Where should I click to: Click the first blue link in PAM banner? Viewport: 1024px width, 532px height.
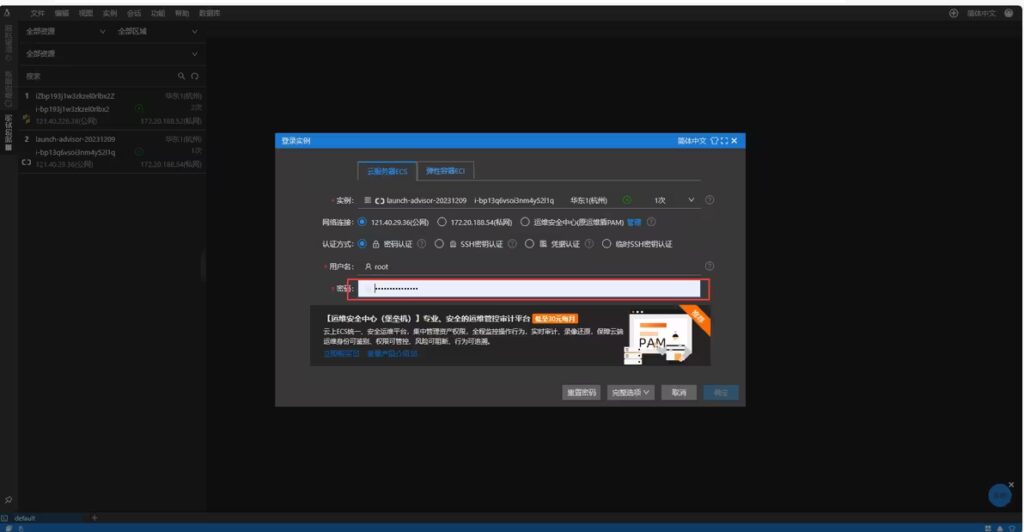click(341, 353)
